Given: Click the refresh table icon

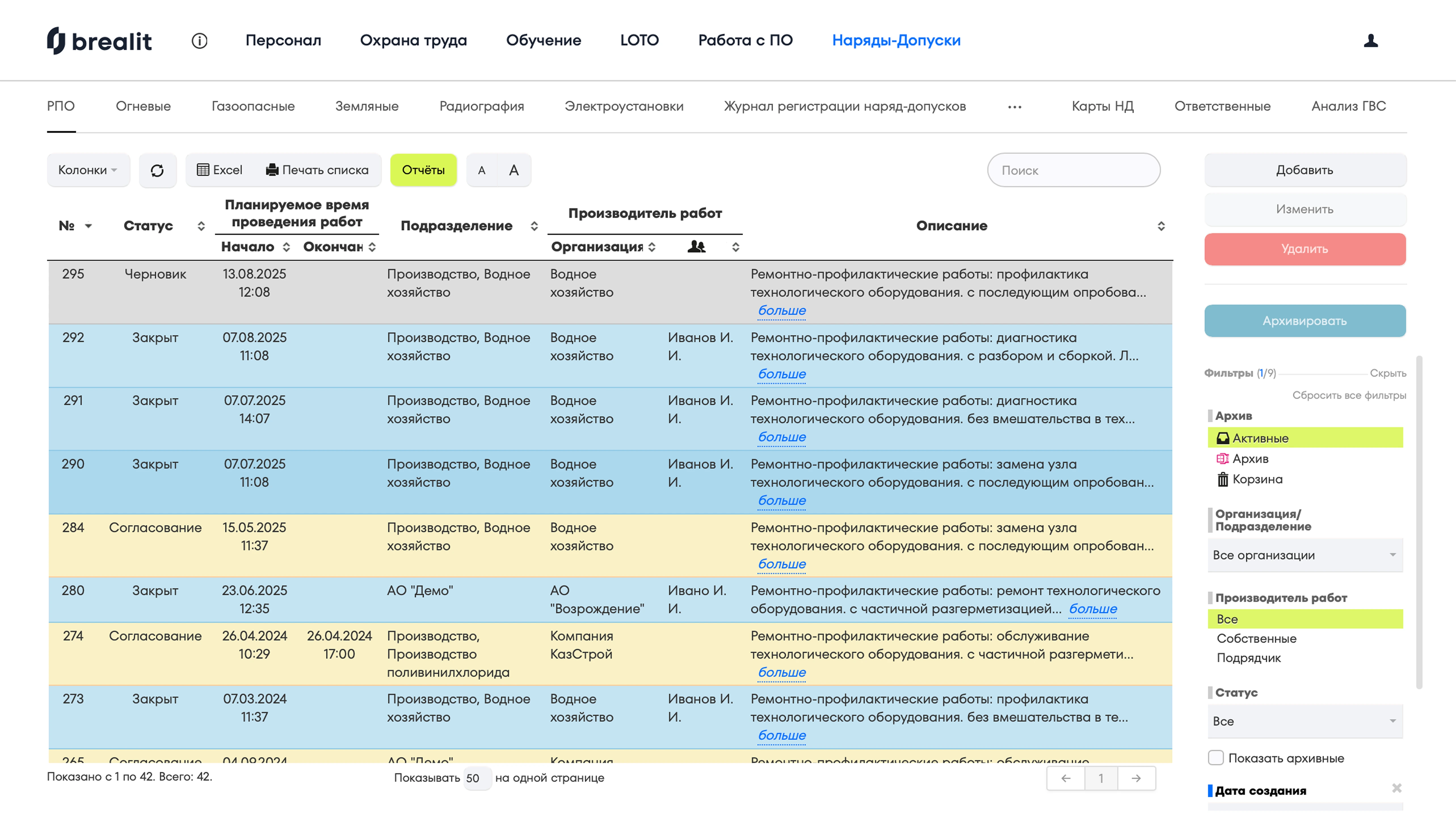Looking at the screenshot, I should click(157, 170).
